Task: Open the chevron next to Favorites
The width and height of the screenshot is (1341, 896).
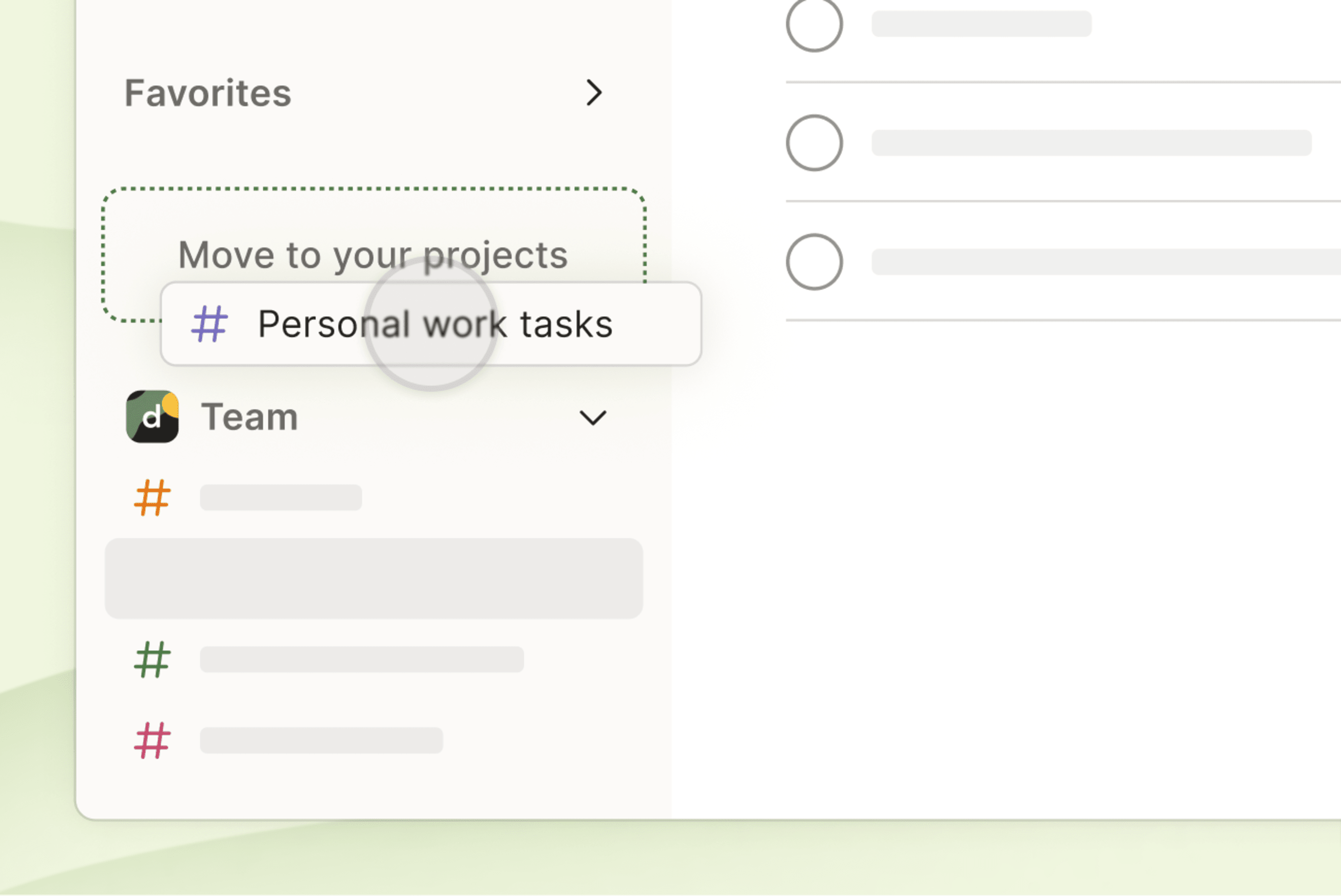Action: pyautogui.click(x=593, y=92)
